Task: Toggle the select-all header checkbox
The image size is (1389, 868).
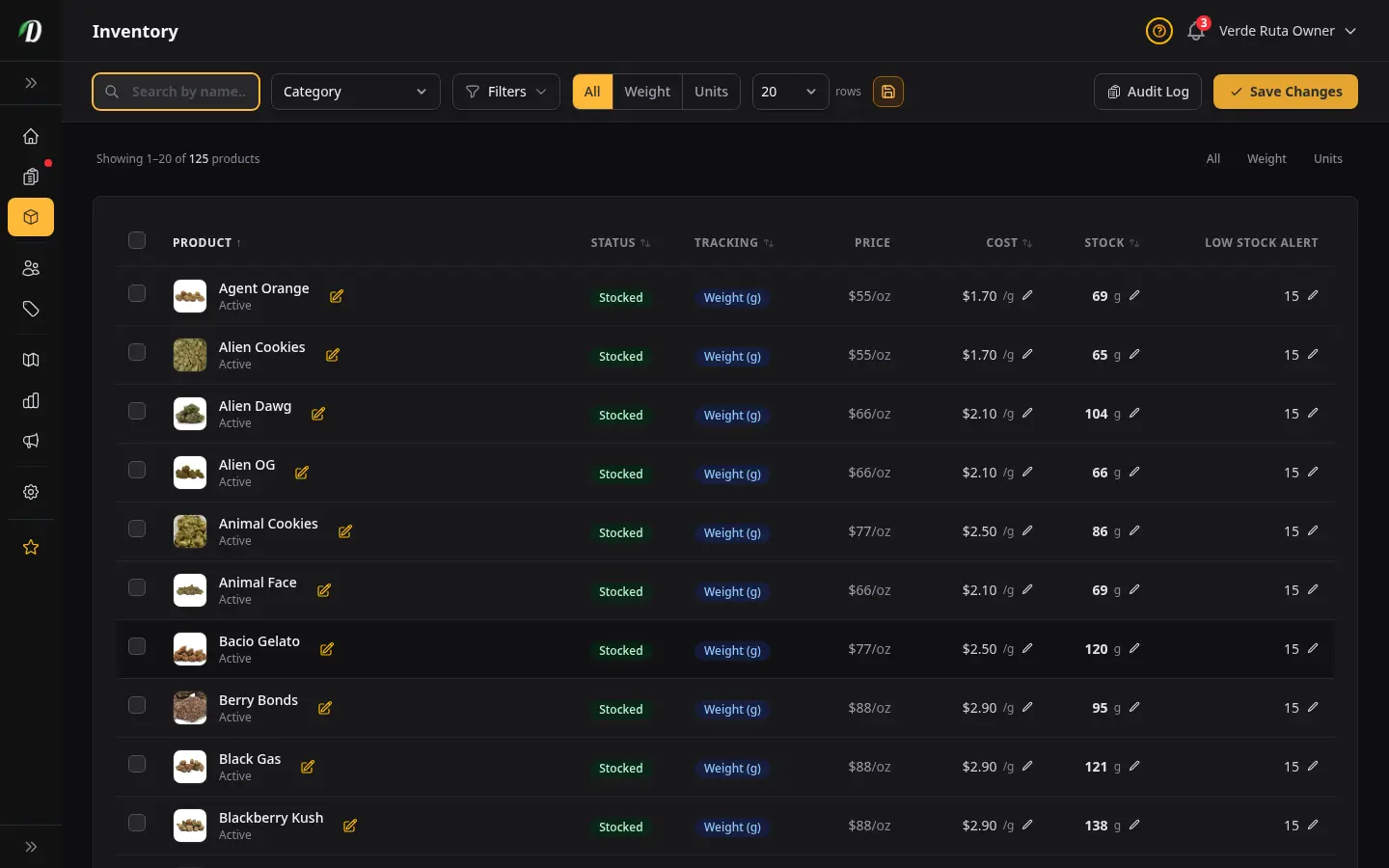Action: click(137, 240)
